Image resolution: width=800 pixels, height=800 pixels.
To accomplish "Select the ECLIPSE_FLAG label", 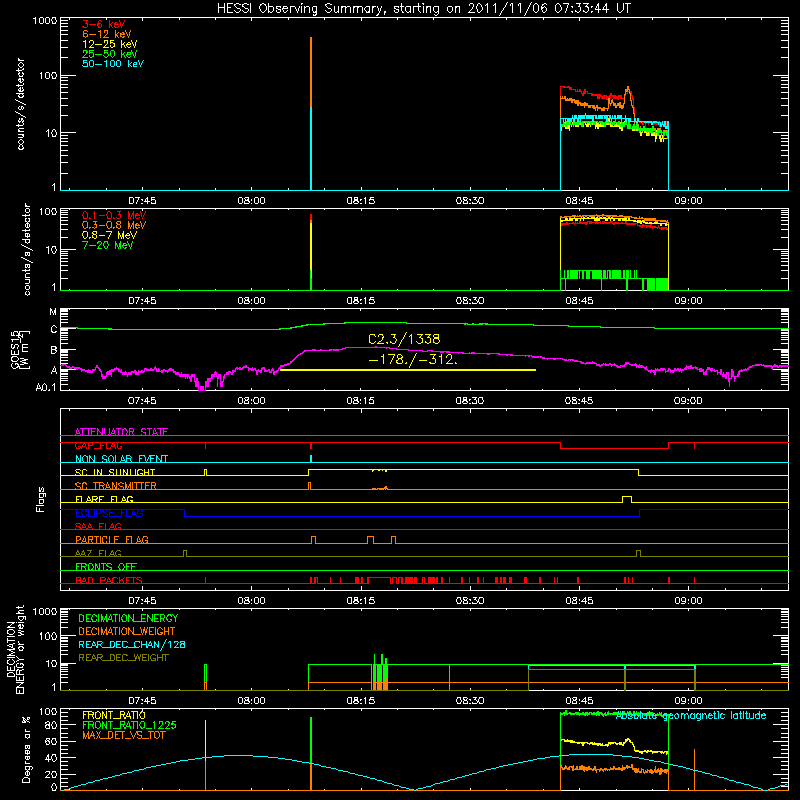I will coord(109,513).
